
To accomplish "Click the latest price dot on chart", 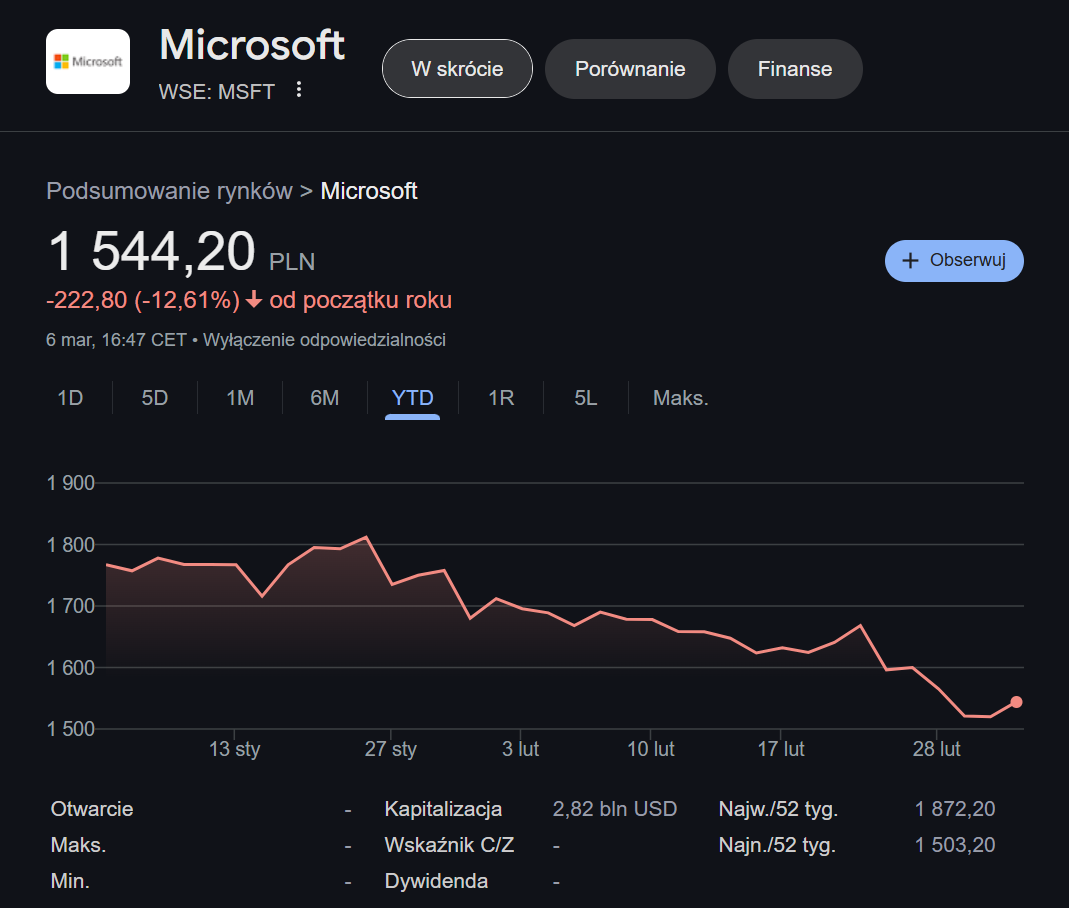I will pyautogui.click(x=1016, y=702).
